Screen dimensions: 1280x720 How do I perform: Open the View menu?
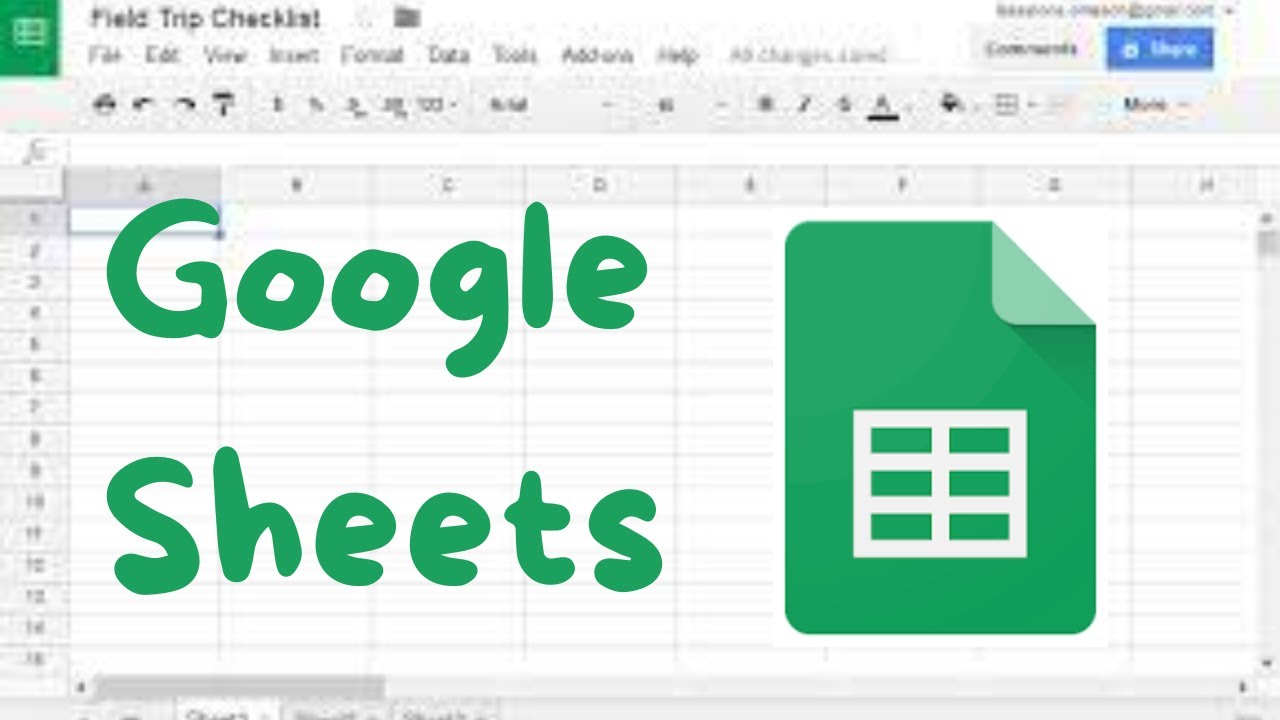coord(224,55)
